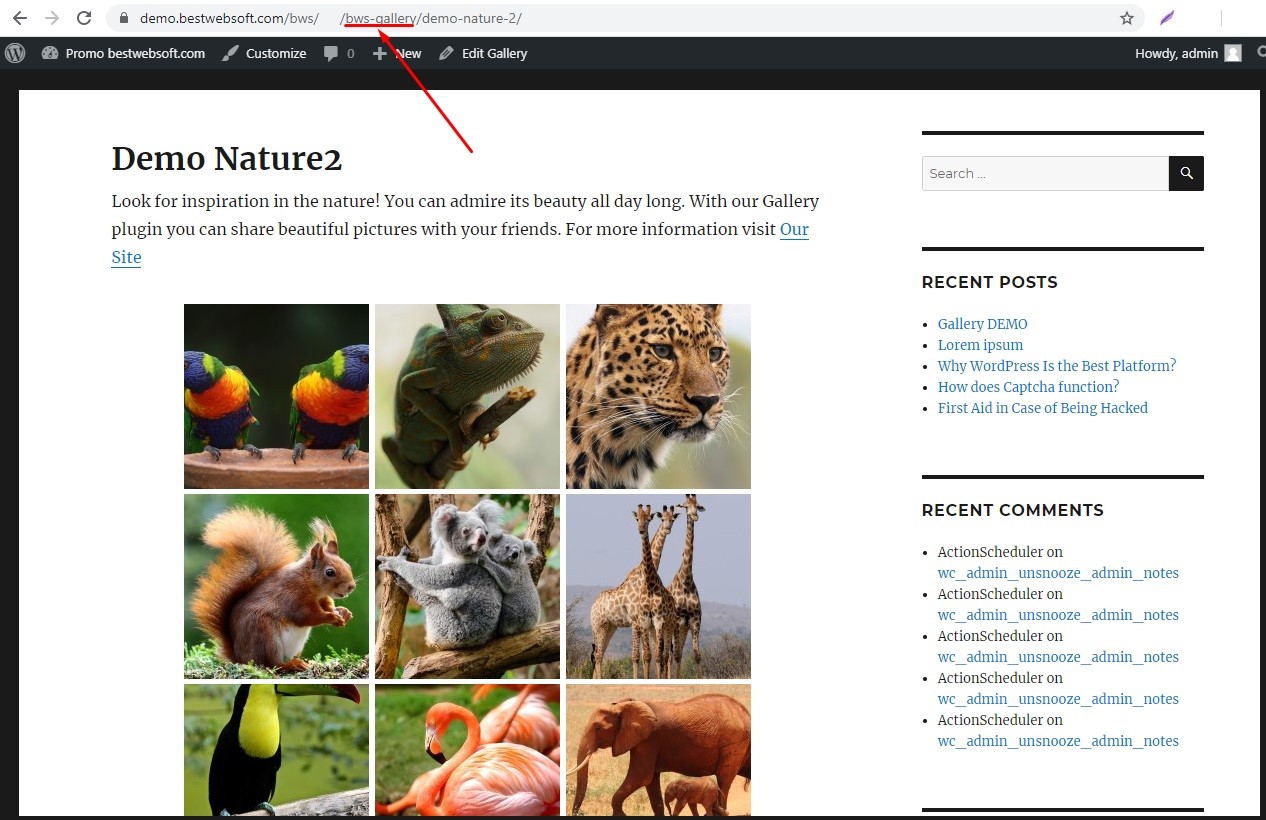Screen dimensions: 1266x820
Task: Open the chameleon thumbnail
Action: coord(467,396)
